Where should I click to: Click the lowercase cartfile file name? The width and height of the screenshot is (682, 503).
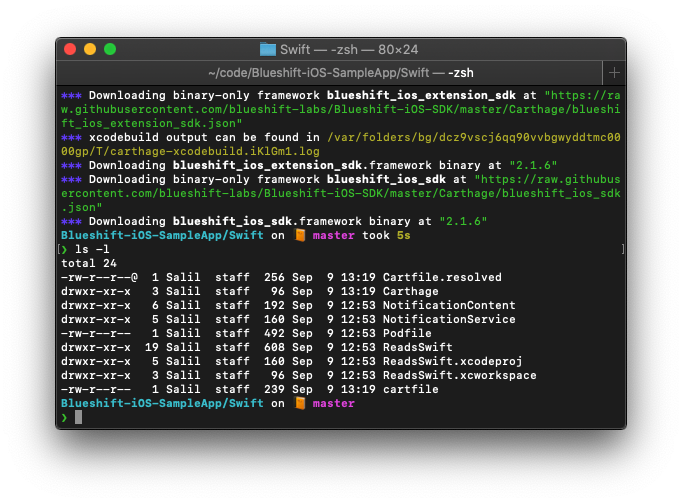click(x=411, y=389)
